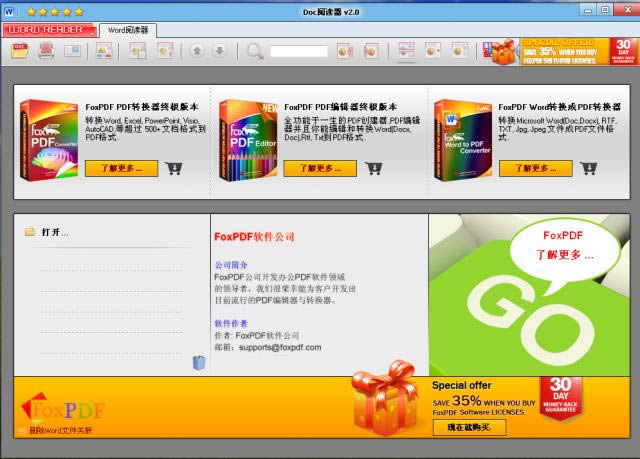640x459 pixels.
Task: Click the folder icon beside 打开...
Action: 30,232
